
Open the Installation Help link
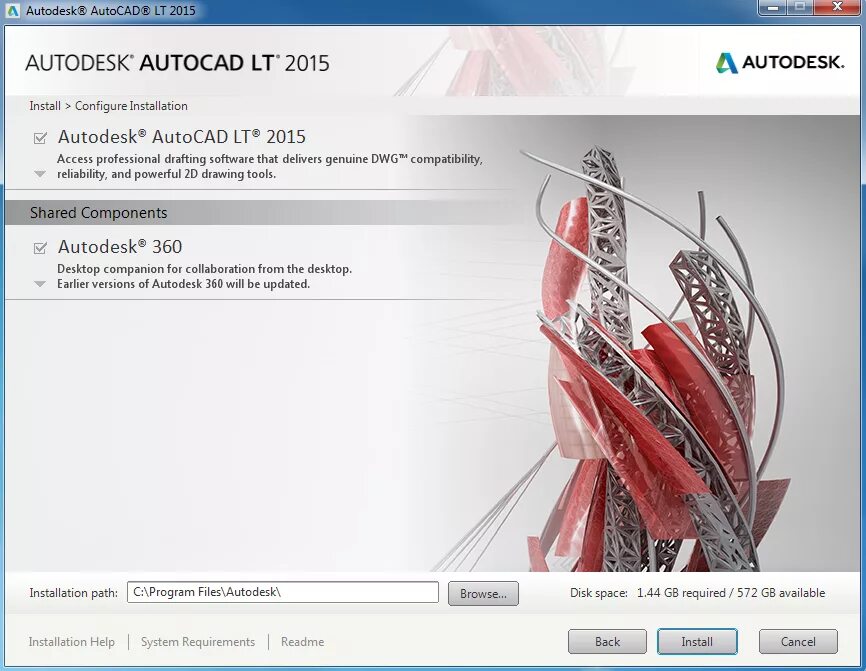(x=72, y=642)
